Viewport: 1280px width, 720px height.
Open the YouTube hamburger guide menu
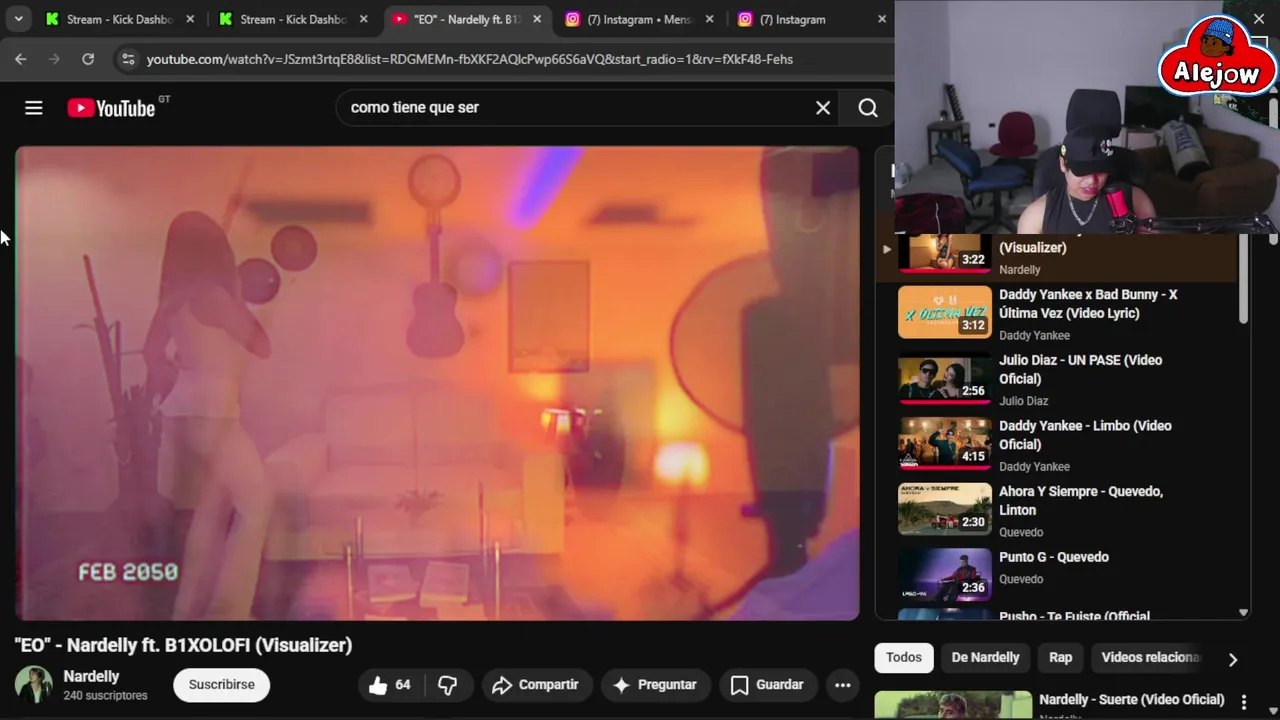pos(34,108)
